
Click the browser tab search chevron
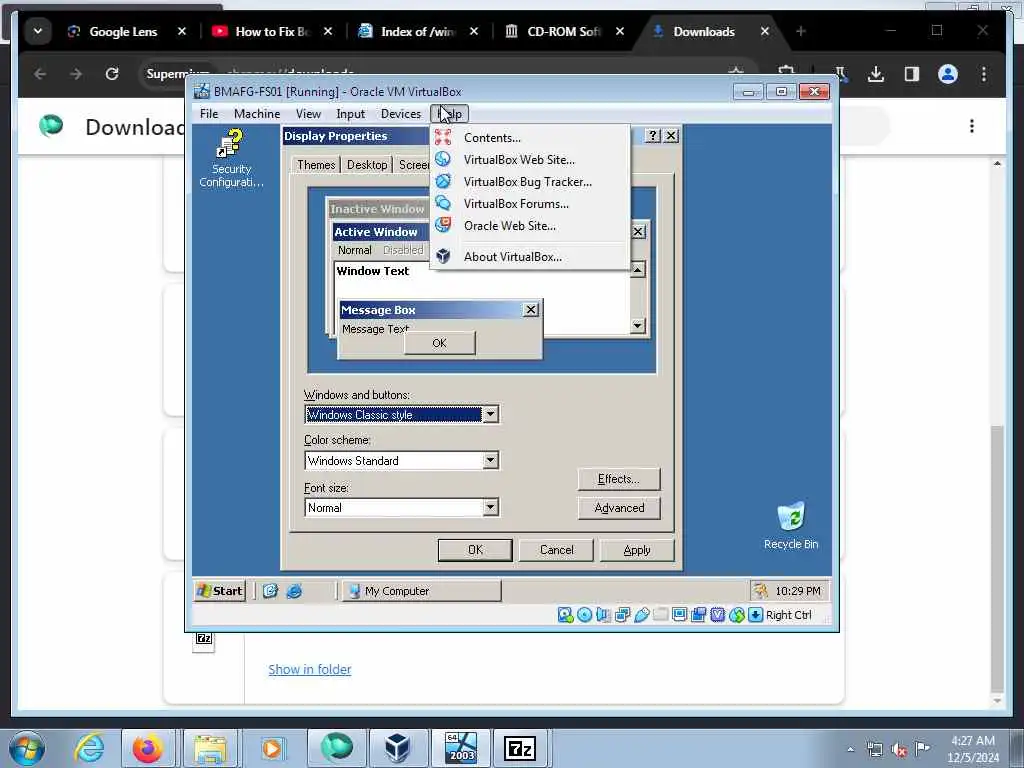point(38,31)
